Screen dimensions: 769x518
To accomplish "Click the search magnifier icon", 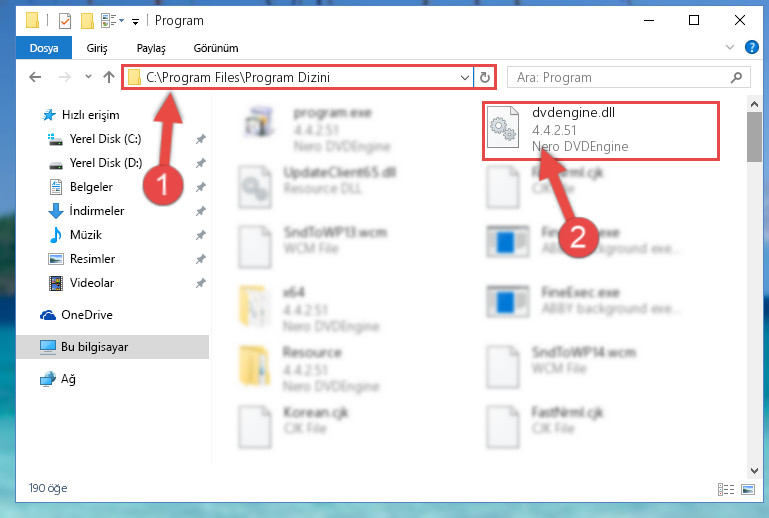I will [x=736, y=78].
